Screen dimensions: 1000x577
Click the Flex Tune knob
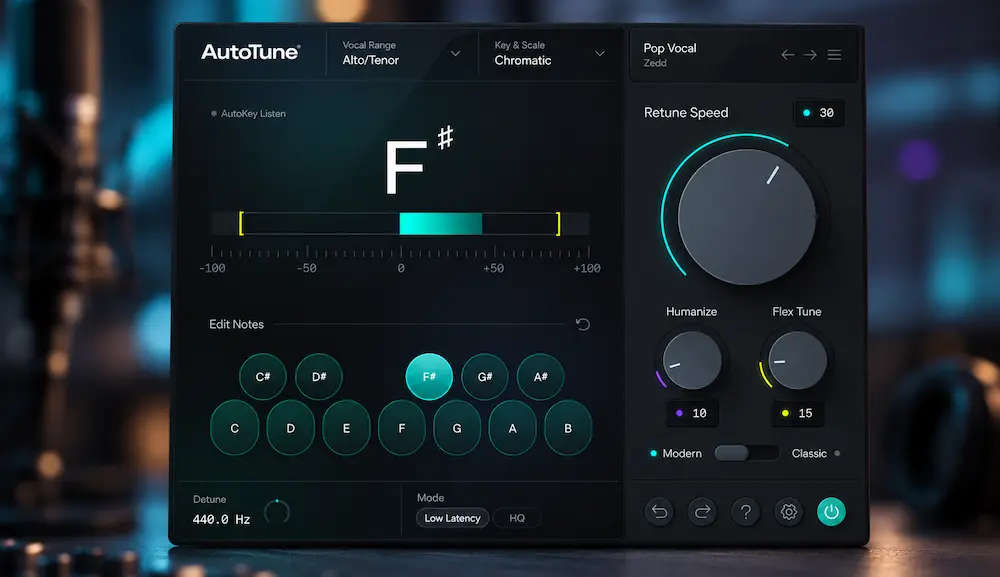coord(797,360)
